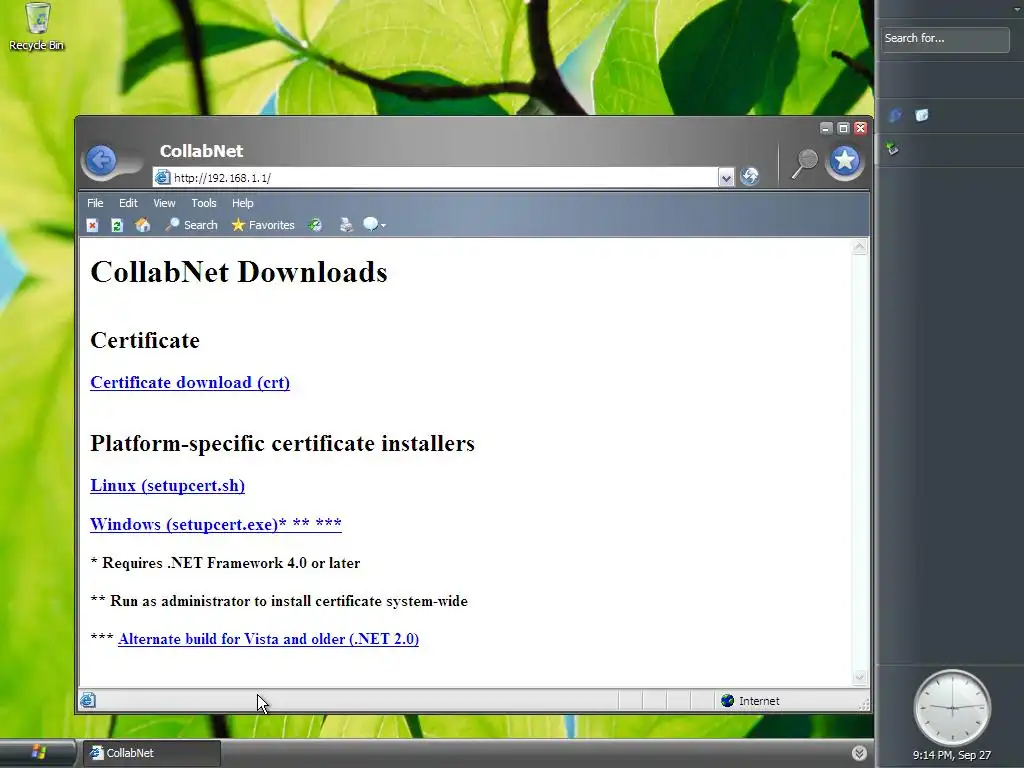The width and height of the screenshot is (1024, 768).
Task: Click the page icon in the status bar
Action: point(88,701)
